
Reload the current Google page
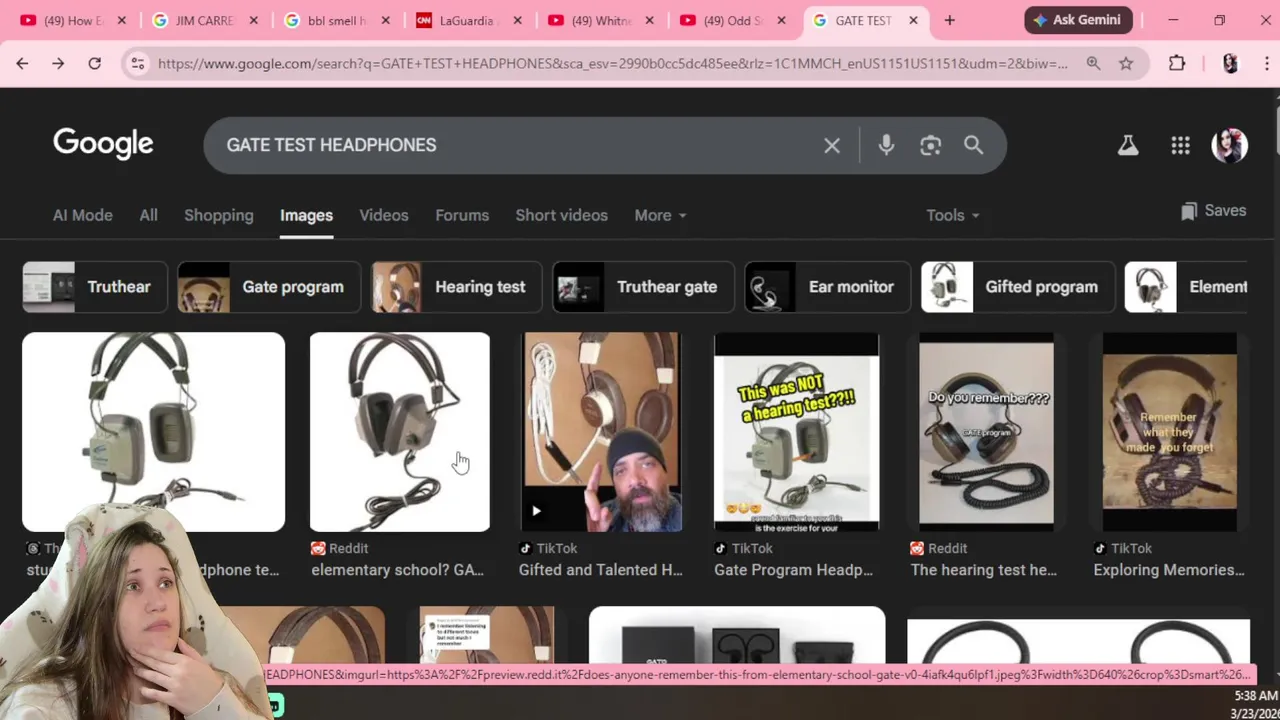click(94, 63)
